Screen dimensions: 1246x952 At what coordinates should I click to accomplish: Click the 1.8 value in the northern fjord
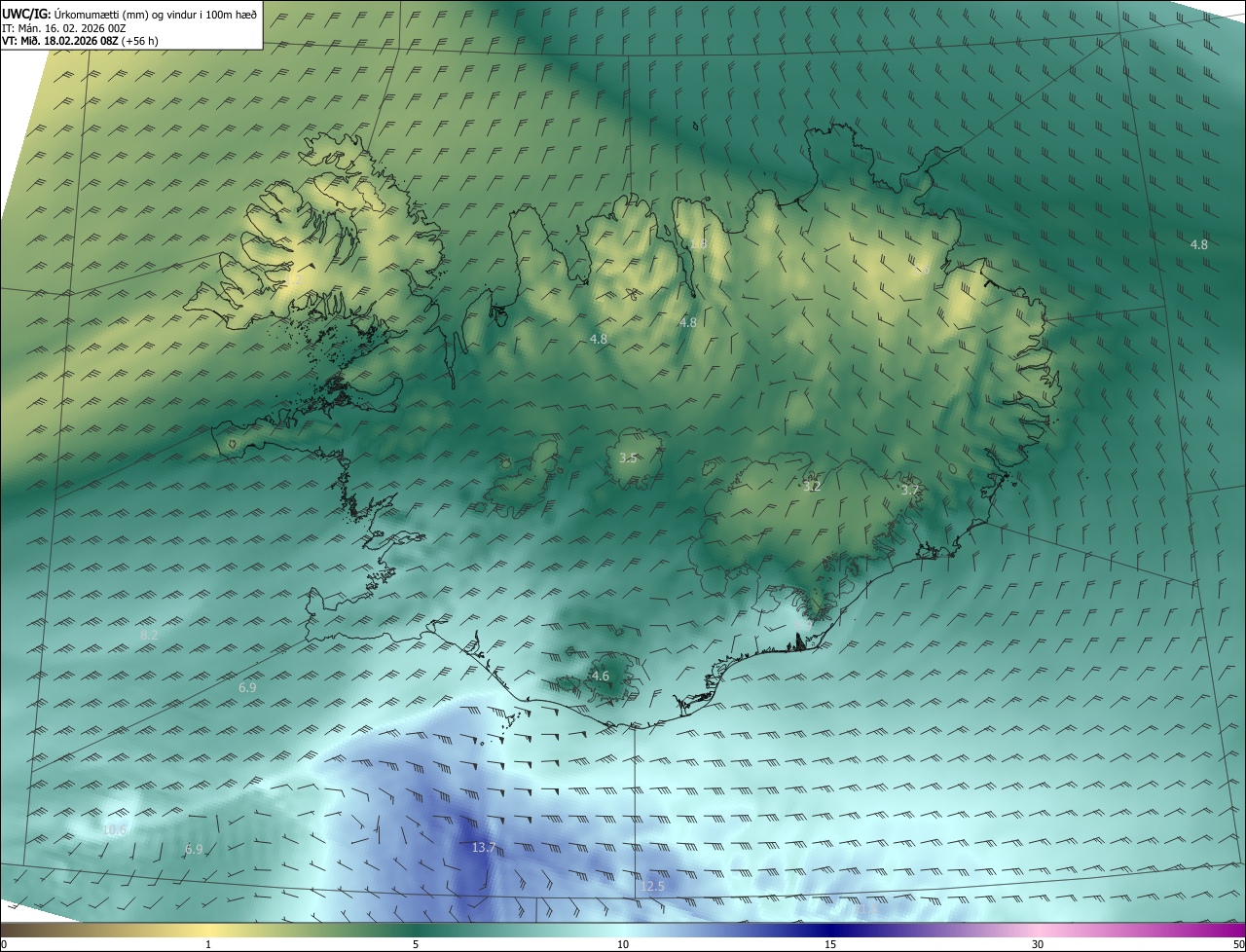697,243
